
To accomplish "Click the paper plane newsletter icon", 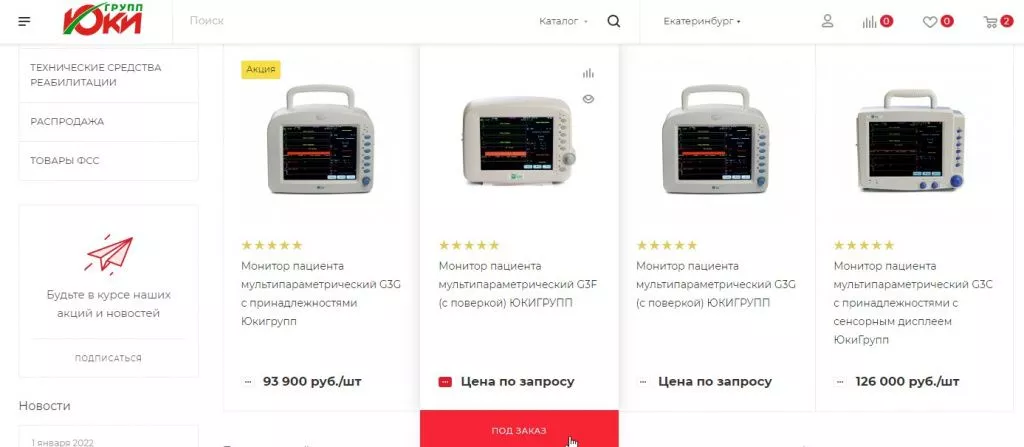I will click(x=108, y=254).
